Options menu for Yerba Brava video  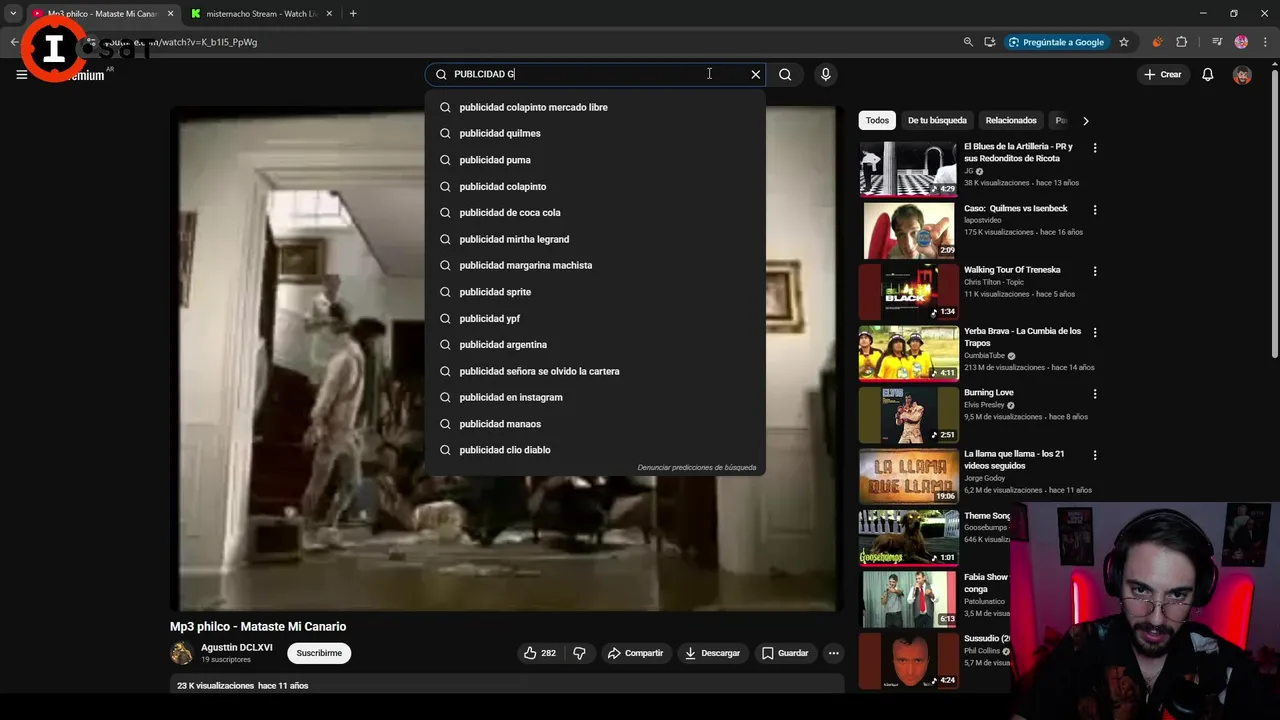(1095, 332)
